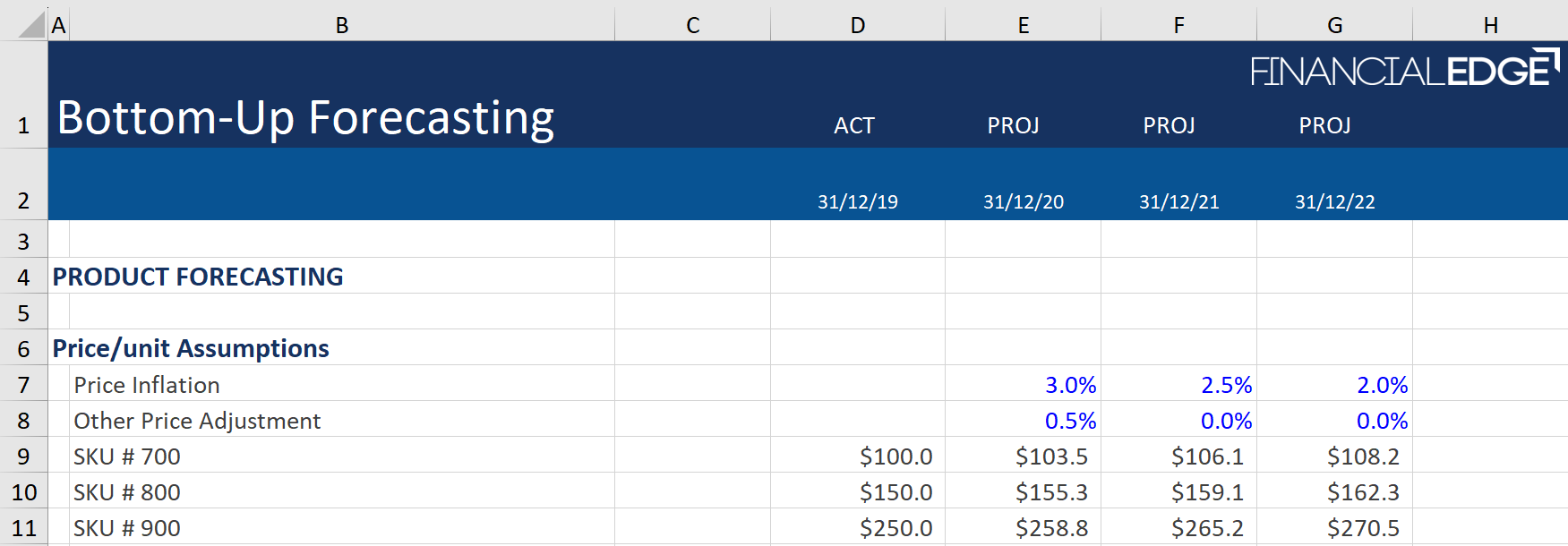Image resolution: width=1568 pixels, height=546 pixels.
Task: Select column B header
Action: (x=341, y=25)
